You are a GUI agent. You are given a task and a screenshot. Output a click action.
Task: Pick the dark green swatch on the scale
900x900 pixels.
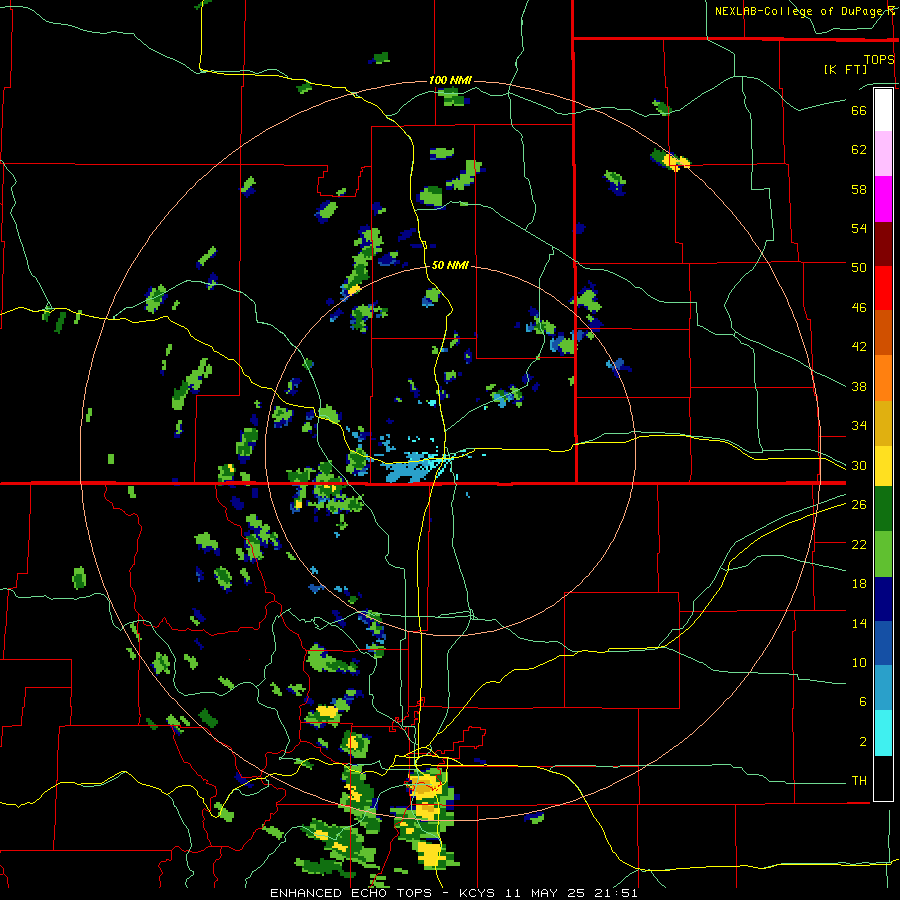(883, 509)
